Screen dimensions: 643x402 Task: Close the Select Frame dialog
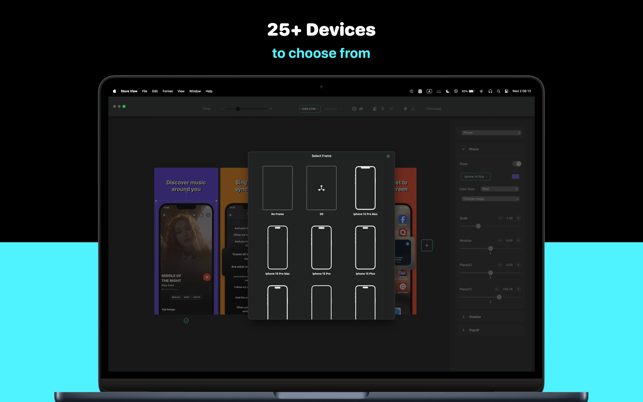(x=388, y=156)
